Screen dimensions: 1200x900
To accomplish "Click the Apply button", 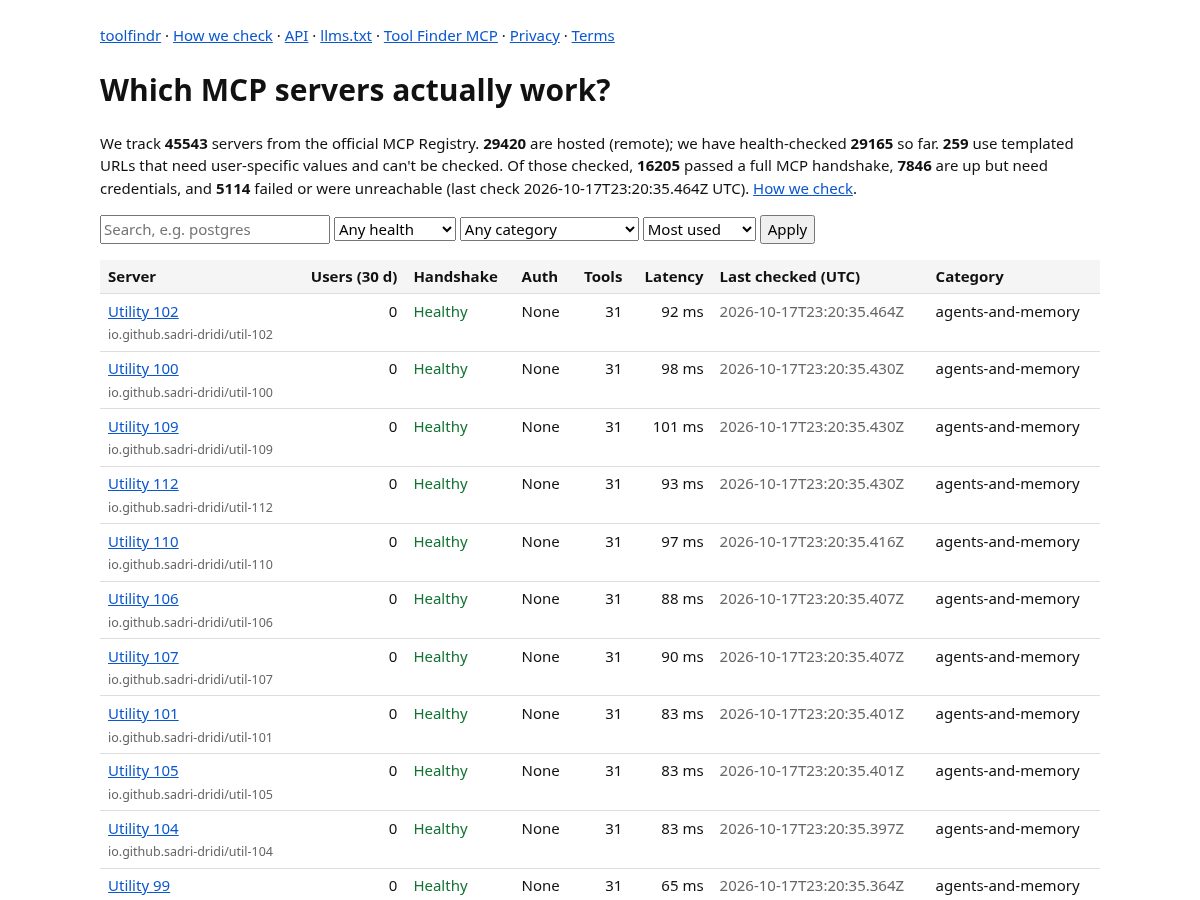I will coord(787,229).
